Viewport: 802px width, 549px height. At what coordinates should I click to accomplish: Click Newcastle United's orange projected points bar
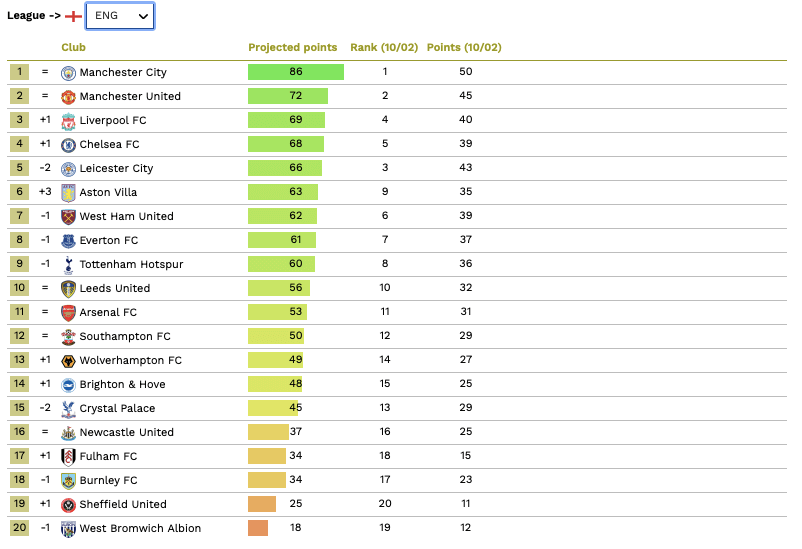(267, 433)
